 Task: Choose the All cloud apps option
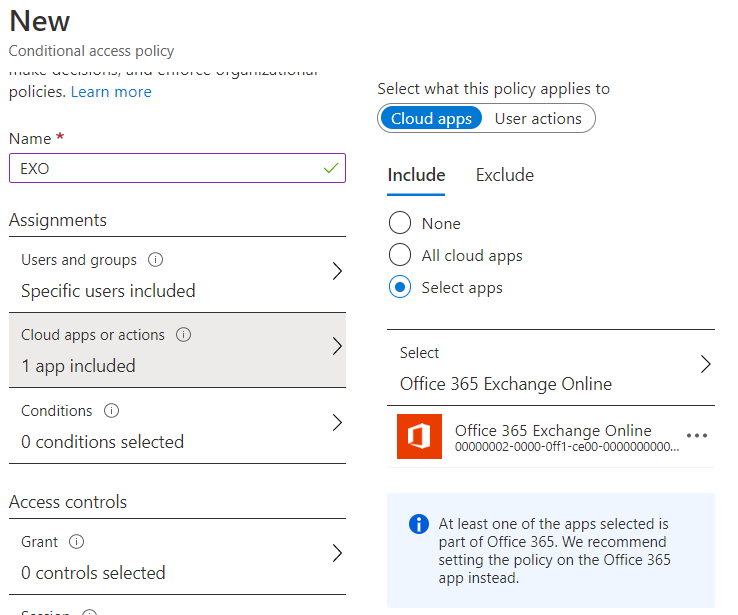[400, 255]
